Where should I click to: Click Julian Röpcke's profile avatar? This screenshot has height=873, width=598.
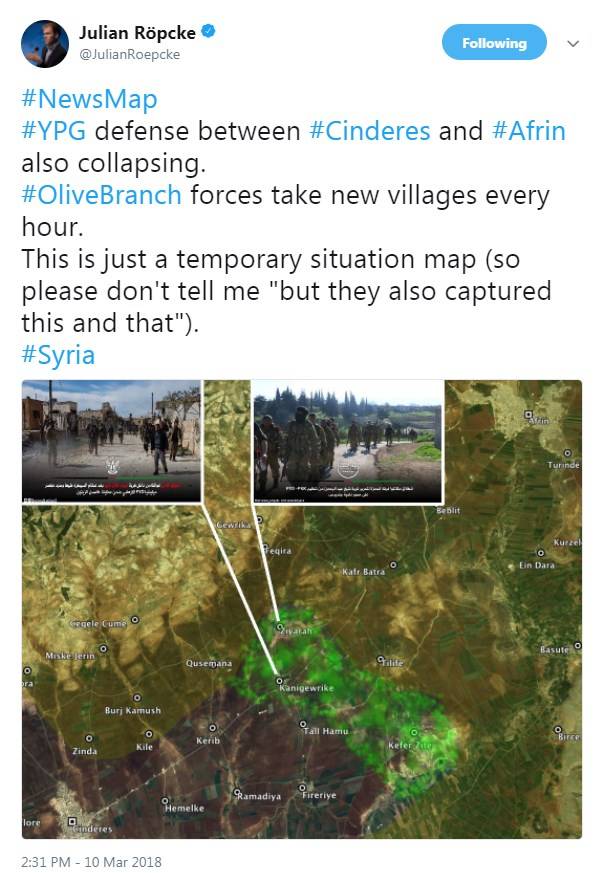click(x=45, y=44)
